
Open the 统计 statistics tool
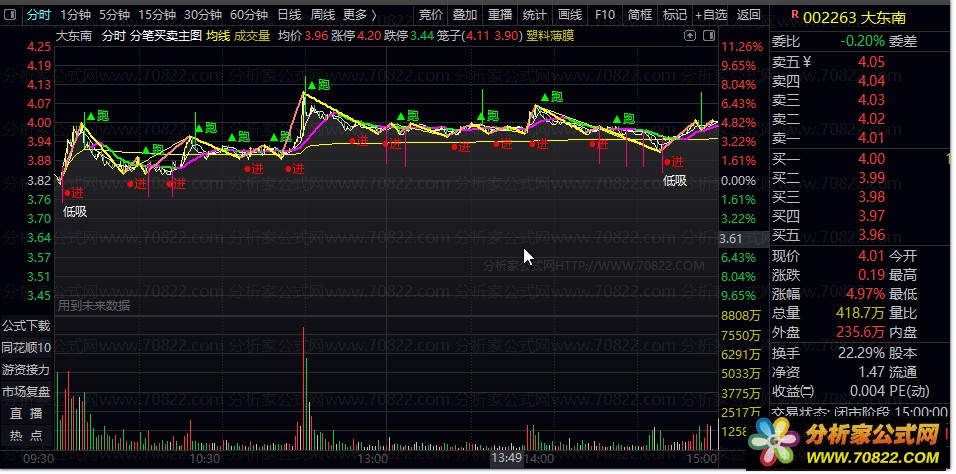point(535,15)
